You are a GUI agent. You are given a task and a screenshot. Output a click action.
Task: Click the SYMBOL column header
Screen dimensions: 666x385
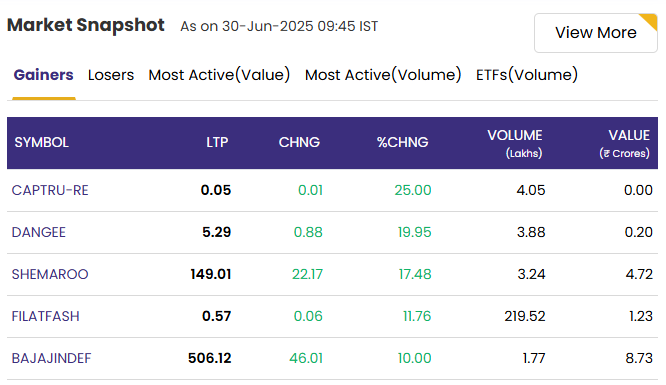pos(42,142)
